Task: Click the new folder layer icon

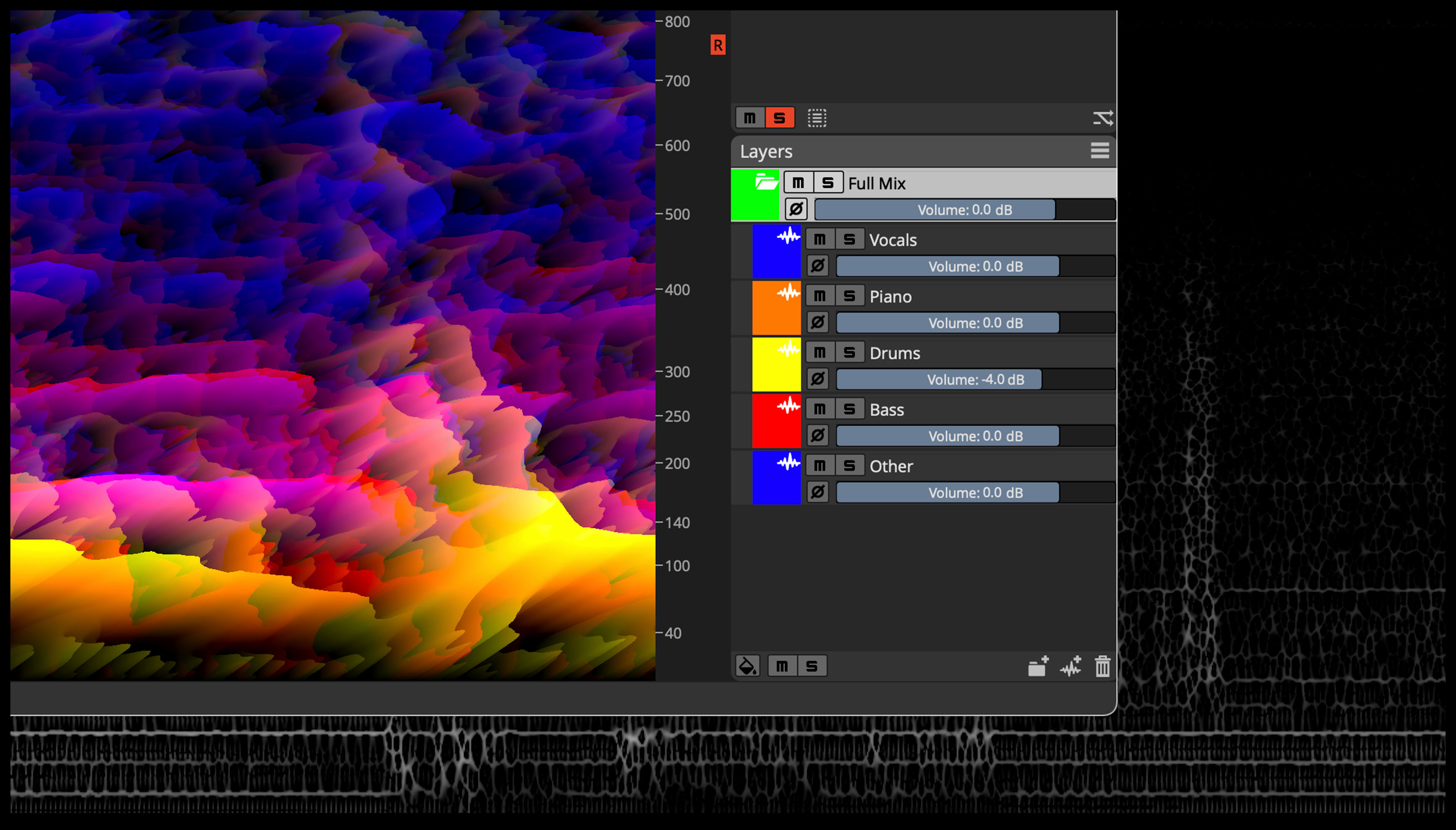Action: coord(1038,666)
